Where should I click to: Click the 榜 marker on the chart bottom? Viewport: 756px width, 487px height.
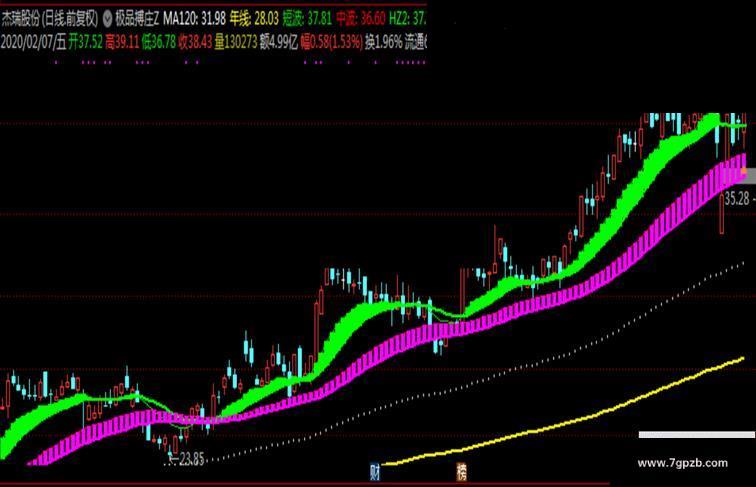point(461,472)
